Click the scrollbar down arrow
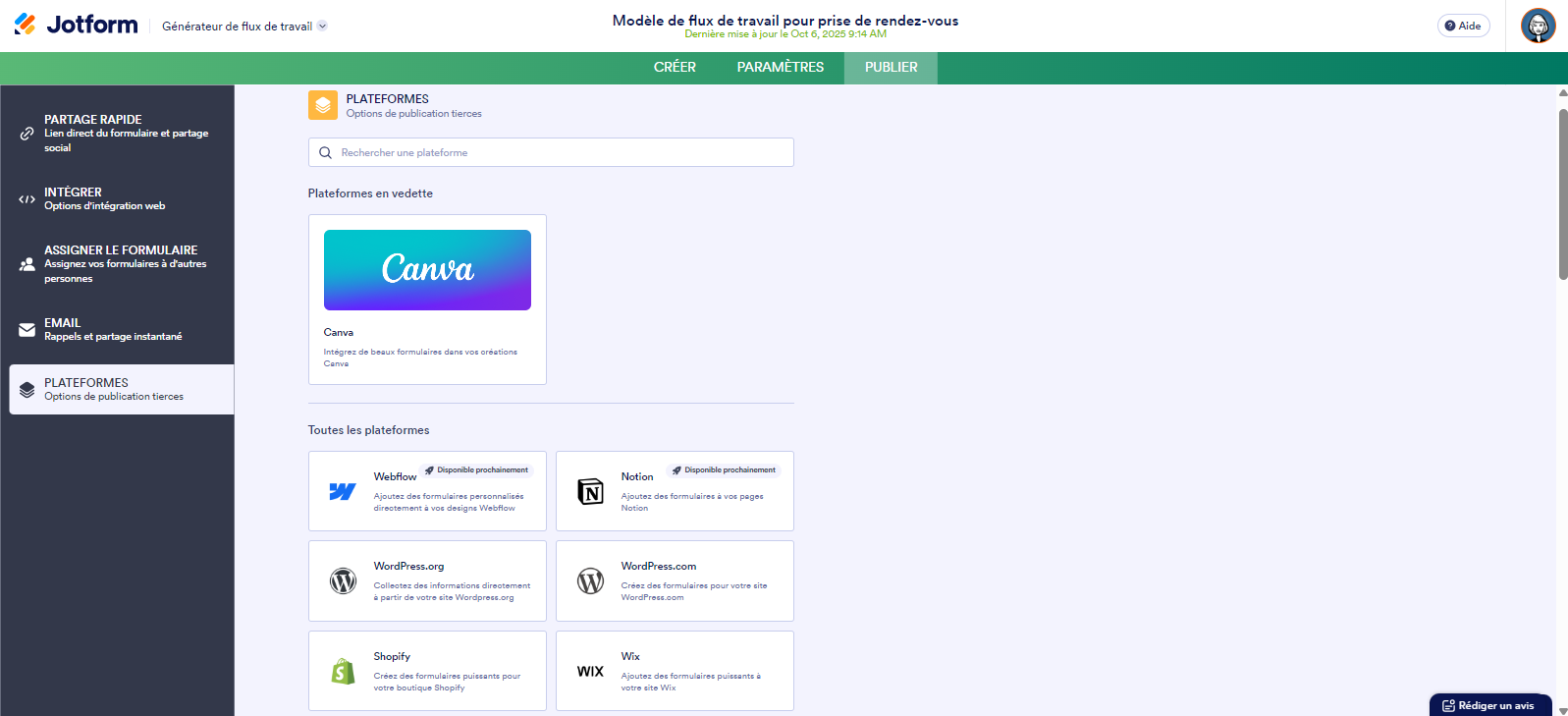 click(x=1563, y=710)
